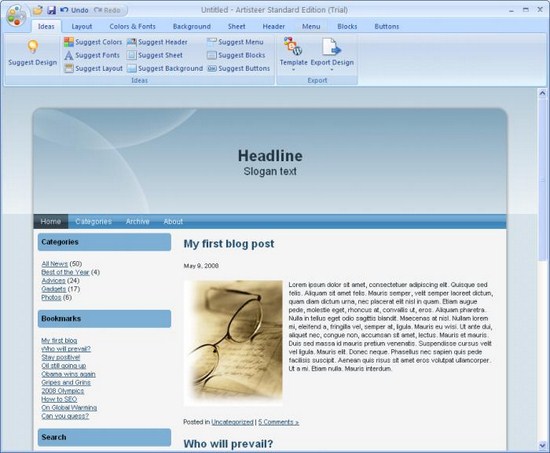The width and height of the screenshot is (550, 453).
Task: Click the glasses image in the blog post
Action: pos(233,343)
